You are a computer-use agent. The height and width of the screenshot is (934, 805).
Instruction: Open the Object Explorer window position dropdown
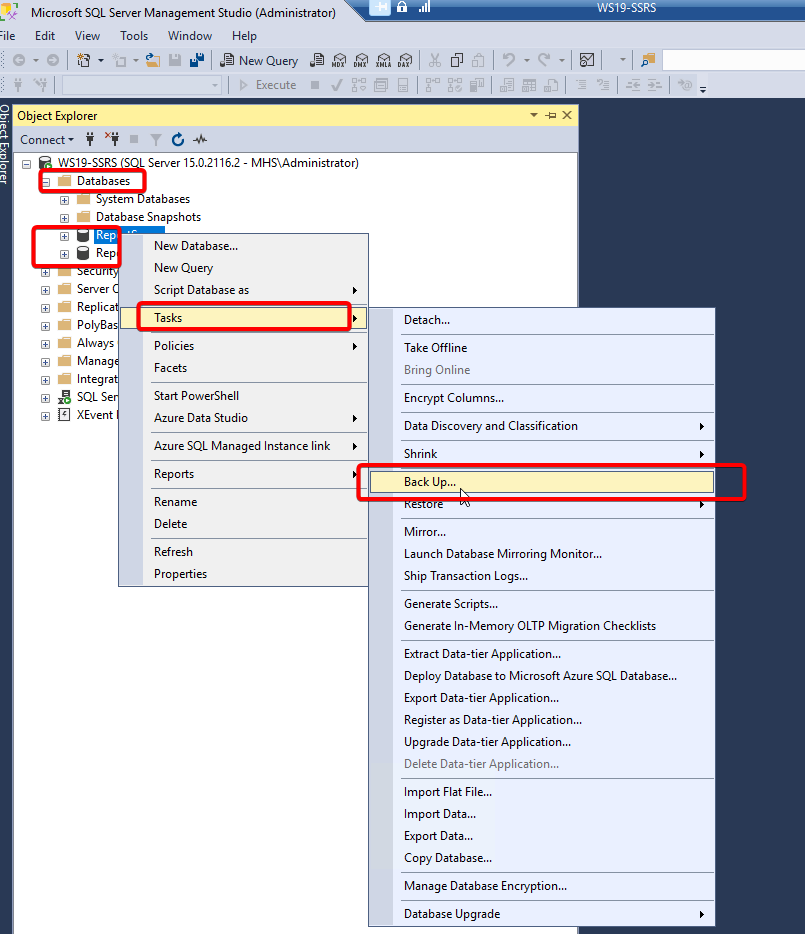[534, 116]
